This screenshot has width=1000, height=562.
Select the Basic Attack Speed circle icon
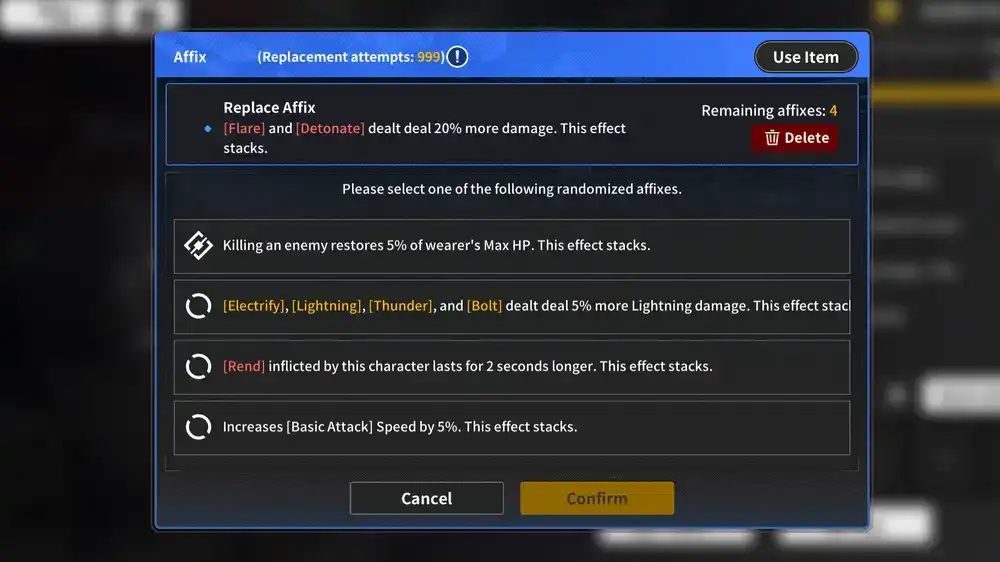198,427
